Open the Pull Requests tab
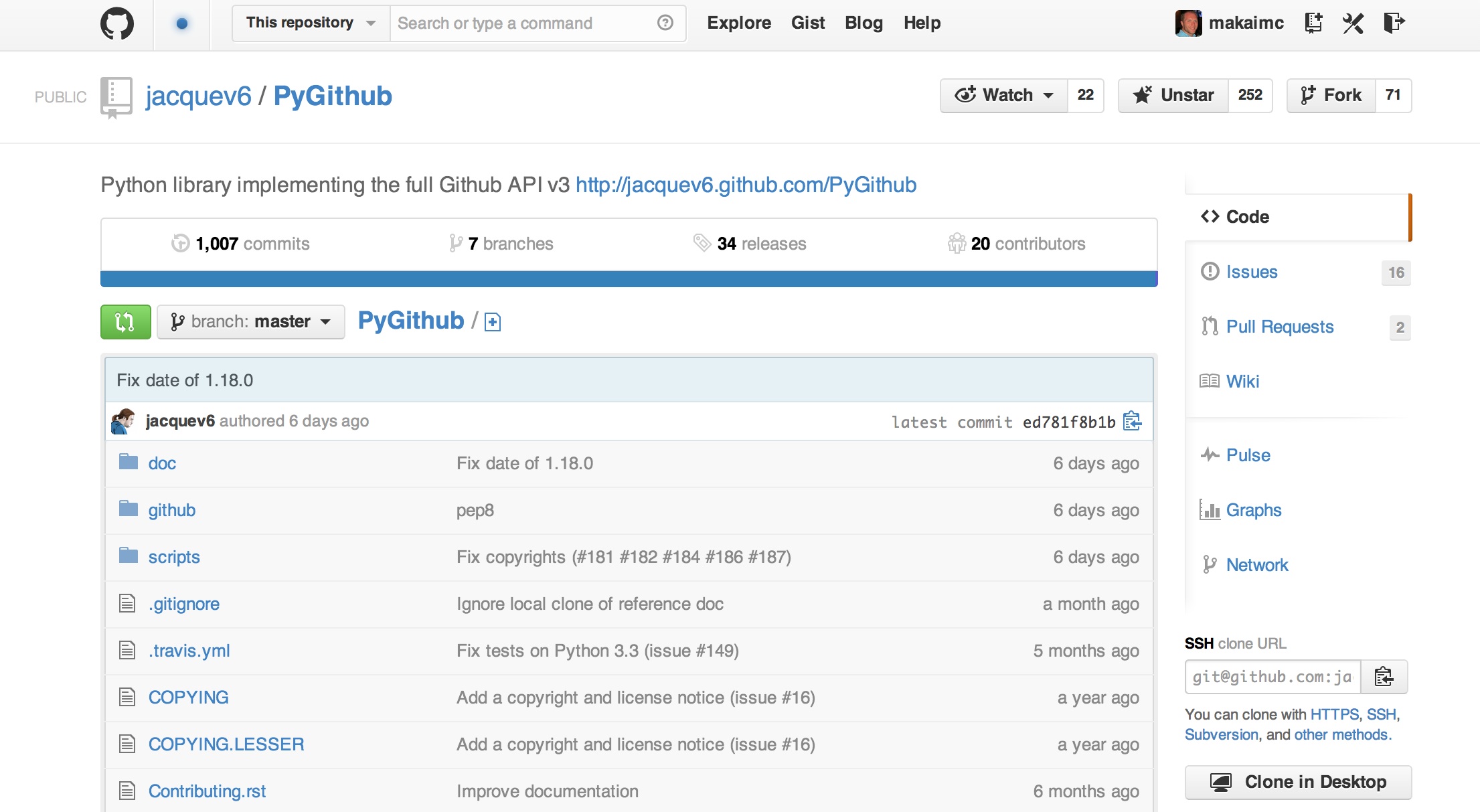 (x=1280, y=326)
